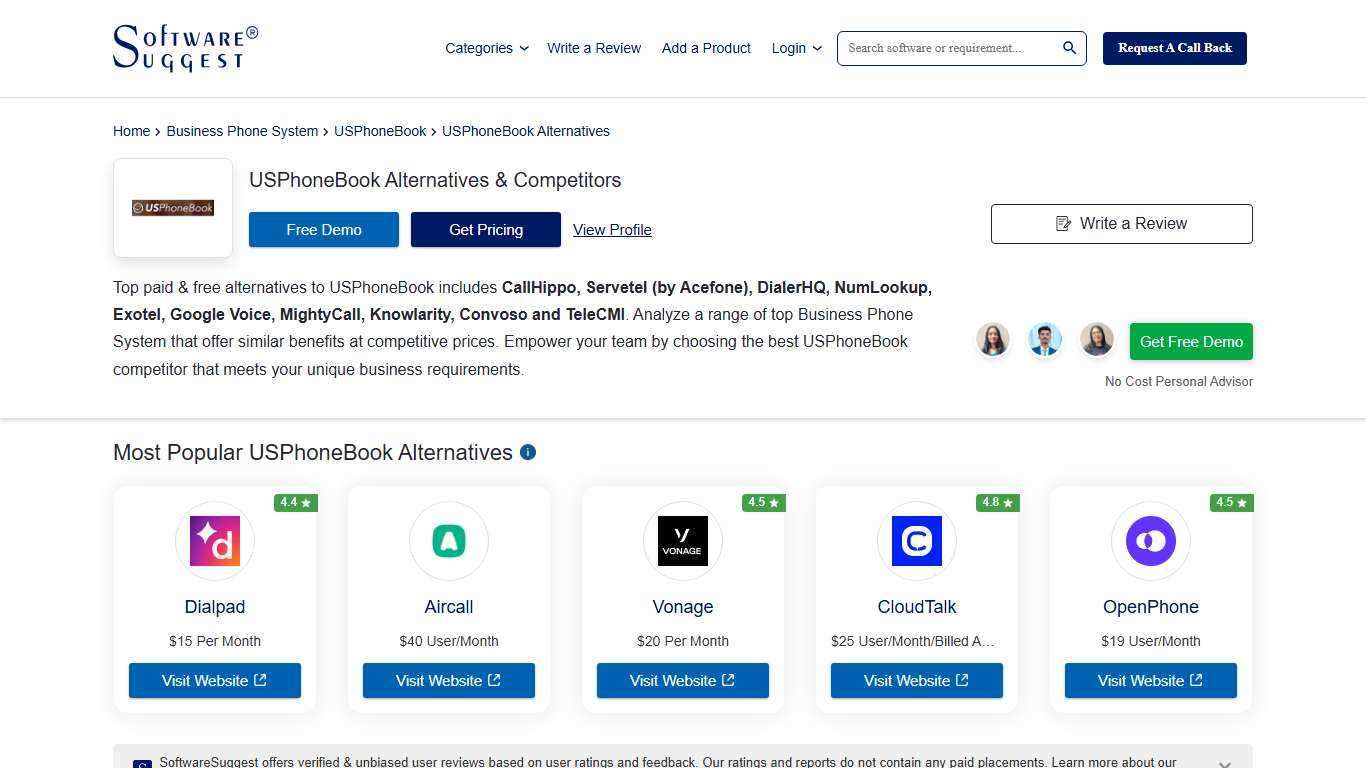Click the Aircall logo
1366x768 pixels.
448,541
